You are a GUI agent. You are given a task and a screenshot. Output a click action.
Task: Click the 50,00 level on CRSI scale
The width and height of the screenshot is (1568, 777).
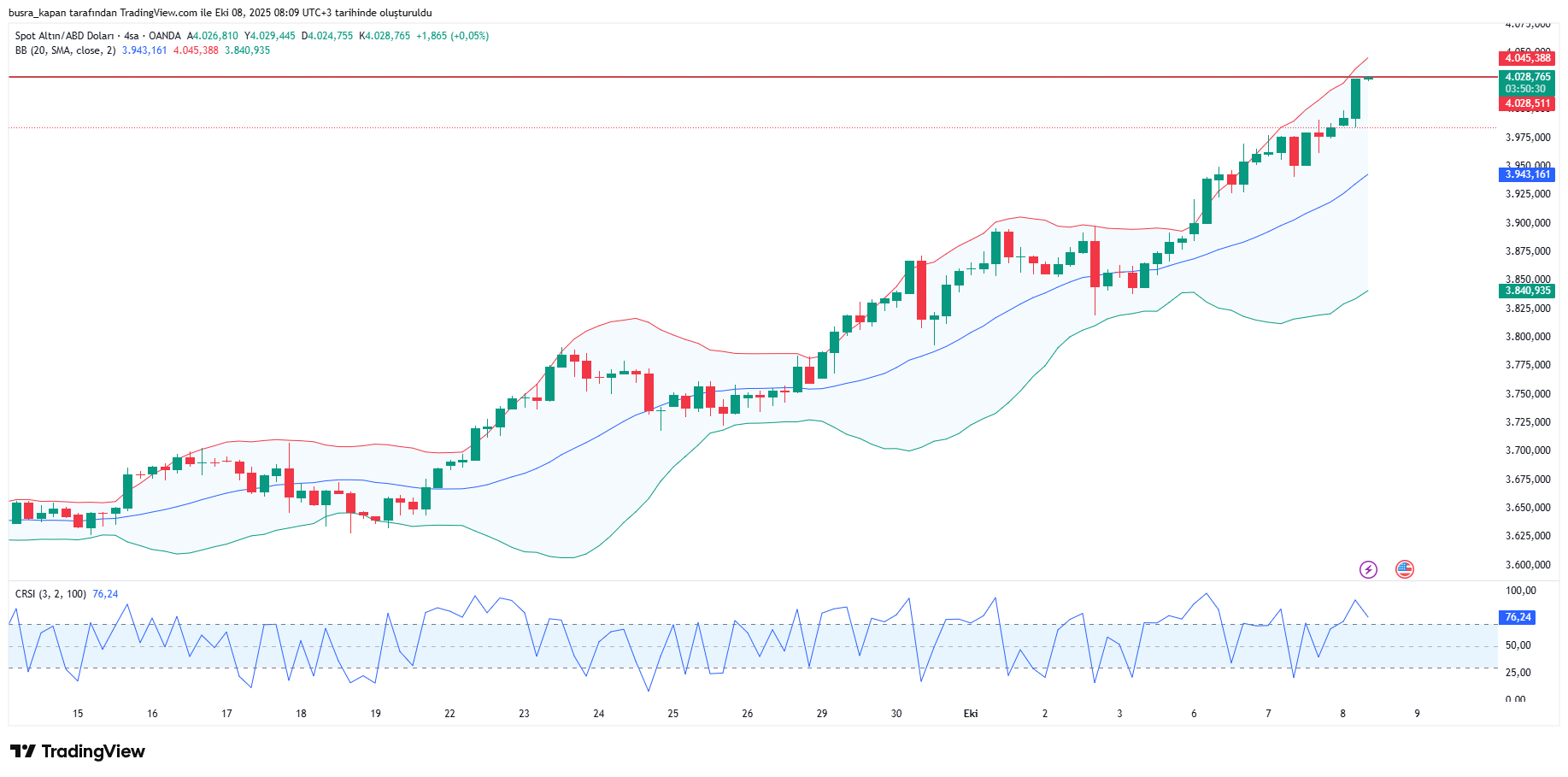coord(1518,645)
